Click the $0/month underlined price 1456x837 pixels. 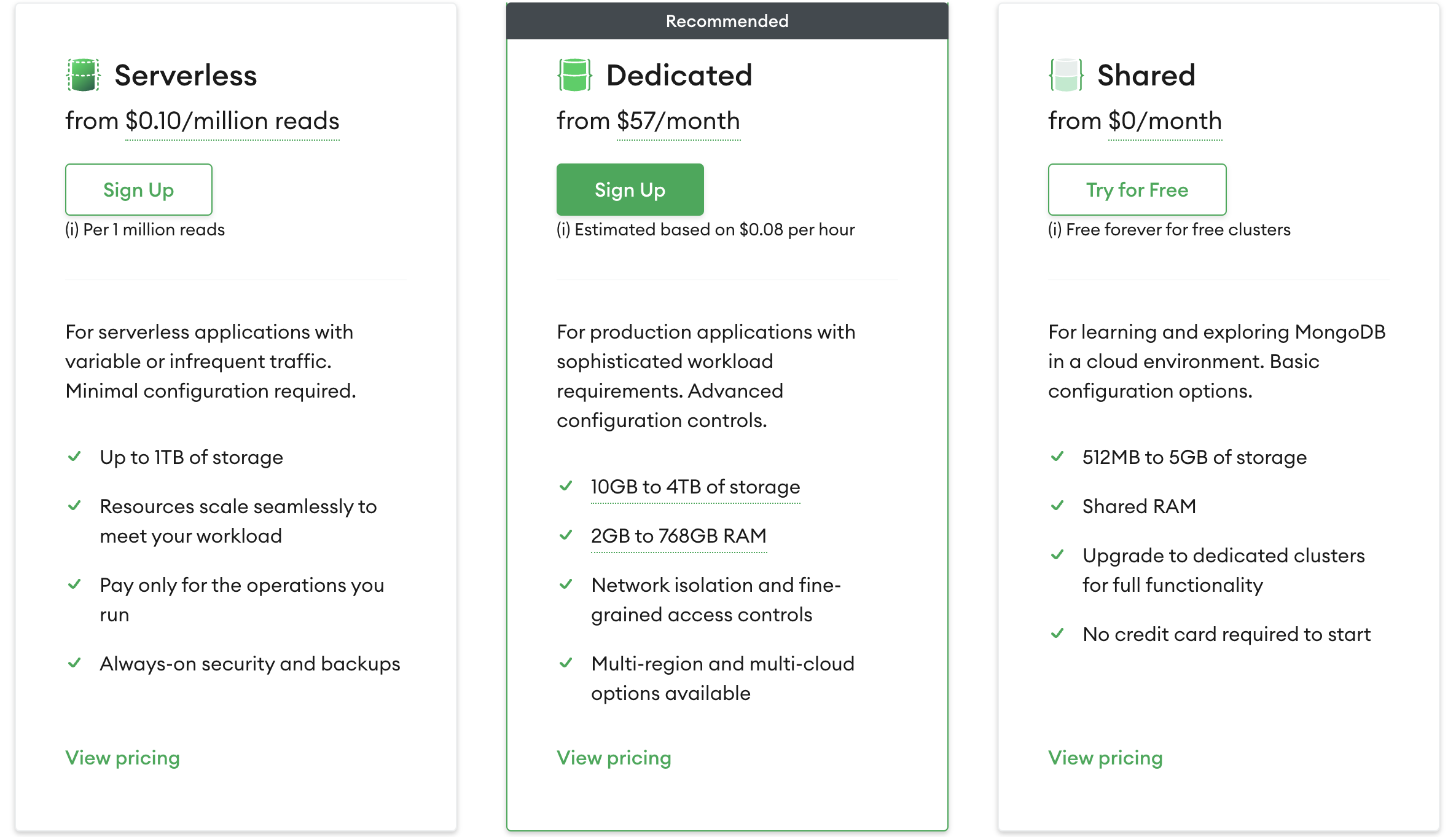(1165, 121)
